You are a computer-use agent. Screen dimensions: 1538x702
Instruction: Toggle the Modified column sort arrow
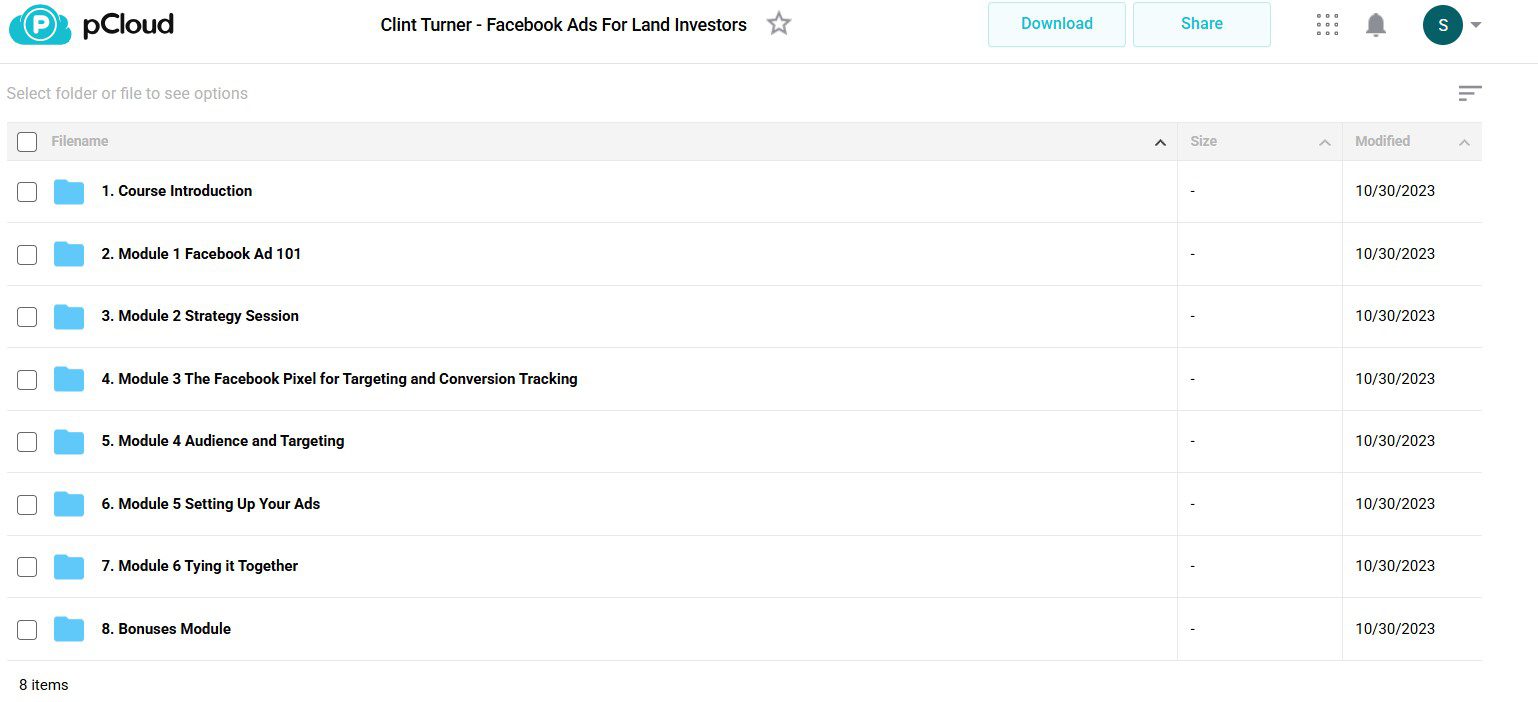point(1464,143)
